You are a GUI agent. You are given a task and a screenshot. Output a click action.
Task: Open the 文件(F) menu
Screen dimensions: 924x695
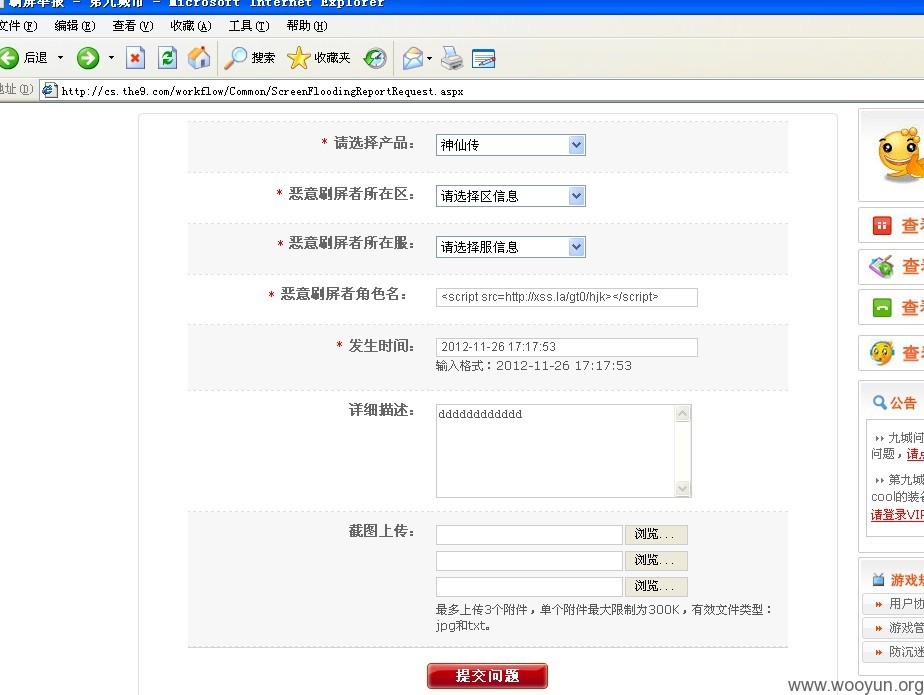18,26
